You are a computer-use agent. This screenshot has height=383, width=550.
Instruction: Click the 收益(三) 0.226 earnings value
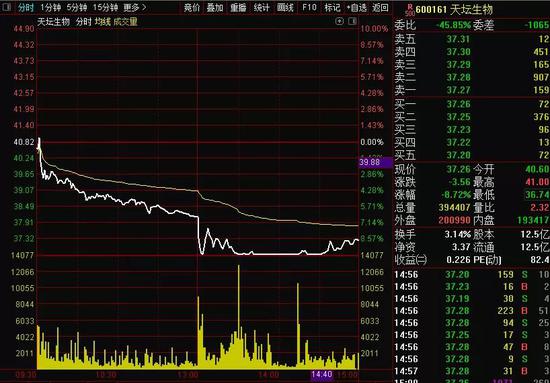click(x=458, y=260)
